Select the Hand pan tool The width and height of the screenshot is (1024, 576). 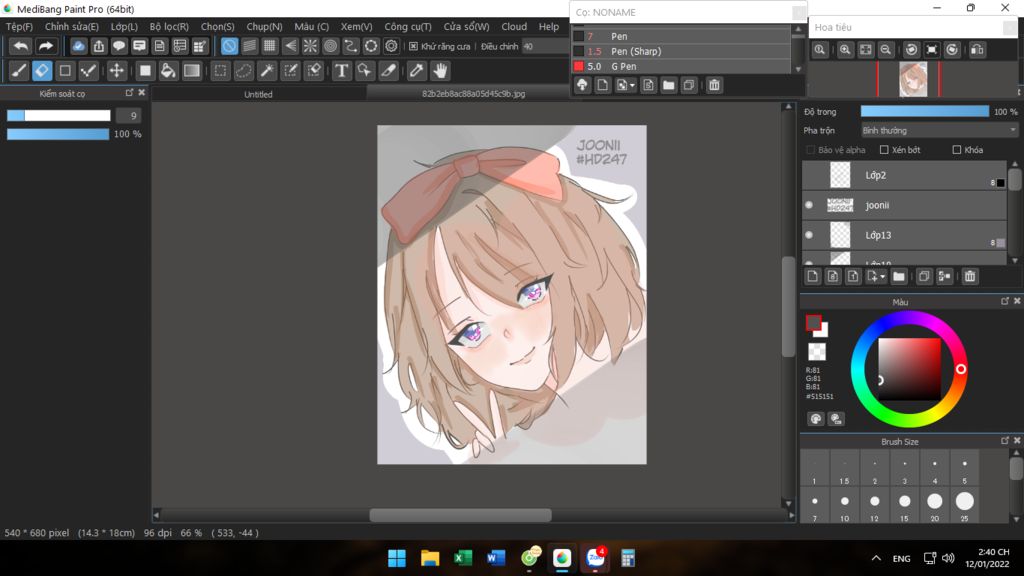440,71
